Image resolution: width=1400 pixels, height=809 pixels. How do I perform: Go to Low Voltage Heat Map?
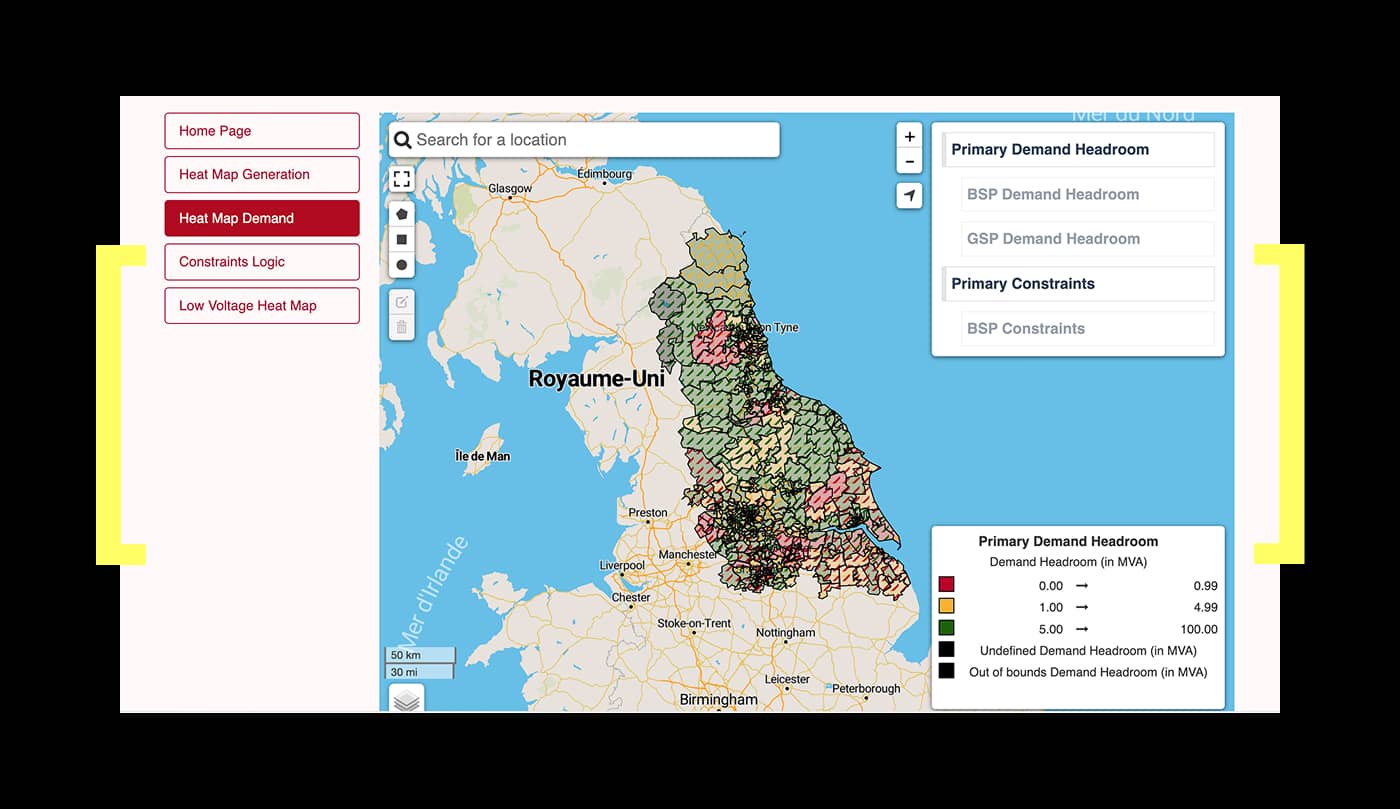[262, 306]
